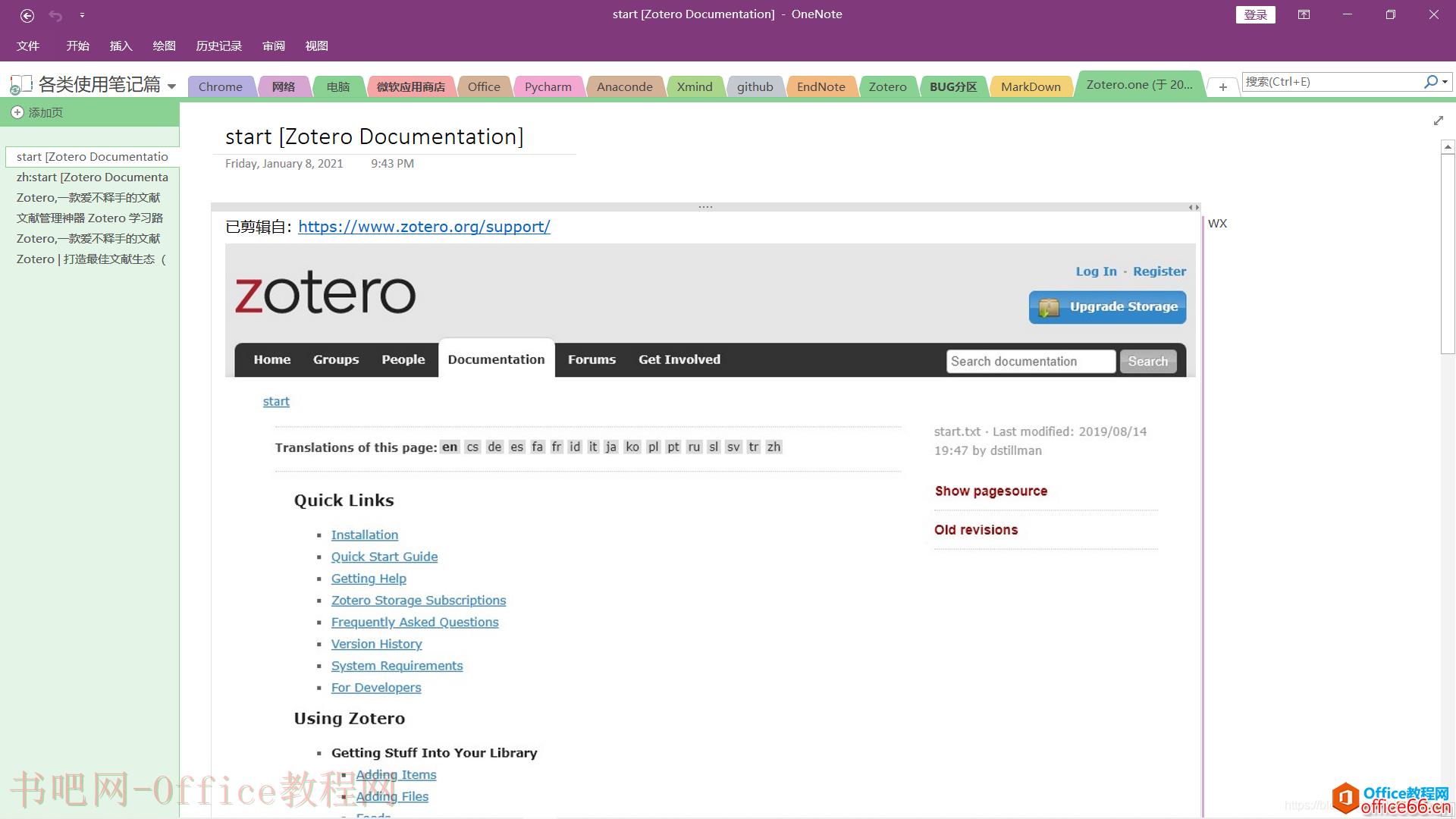This screenshot has height=819, width=1456.
Task: Open the 视图 ribbon tab
Action: (x=316, y=45)
